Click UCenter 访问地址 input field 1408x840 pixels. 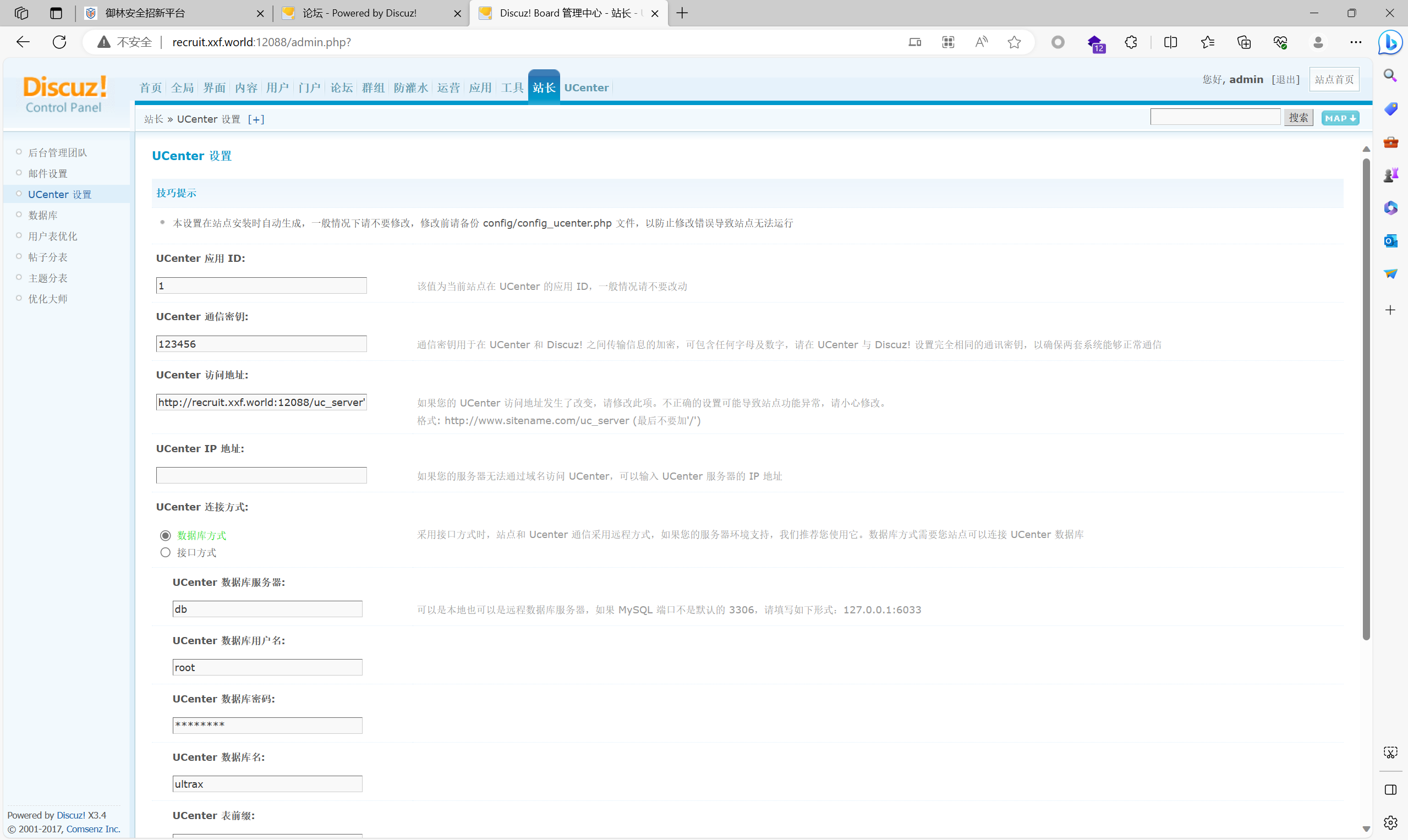pyautogui.click(x=261, y=403)
